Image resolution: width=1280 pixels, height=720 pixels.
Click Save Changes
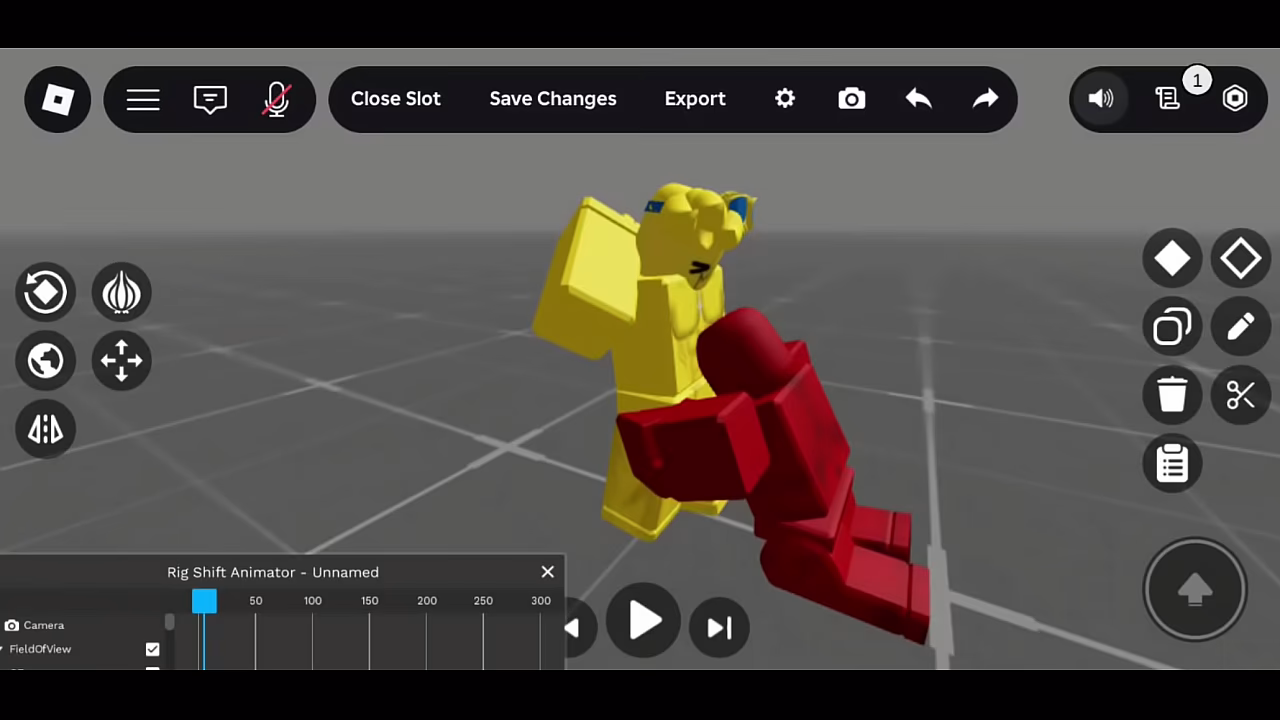552,99
